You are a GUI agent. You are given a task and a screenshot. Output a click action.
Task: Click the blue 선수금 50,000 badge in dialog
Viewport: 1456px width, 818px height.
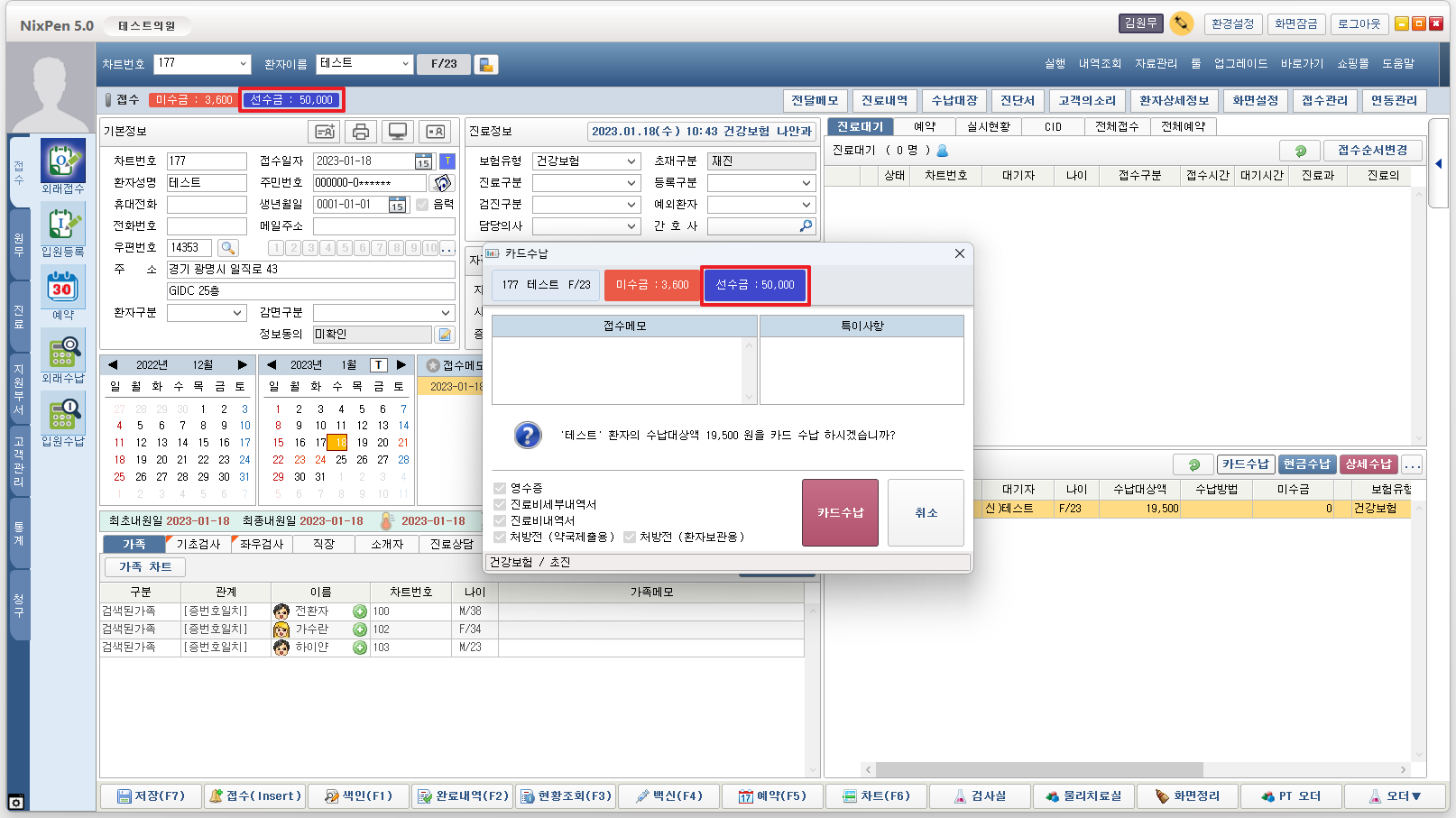[x=755, y=285]
